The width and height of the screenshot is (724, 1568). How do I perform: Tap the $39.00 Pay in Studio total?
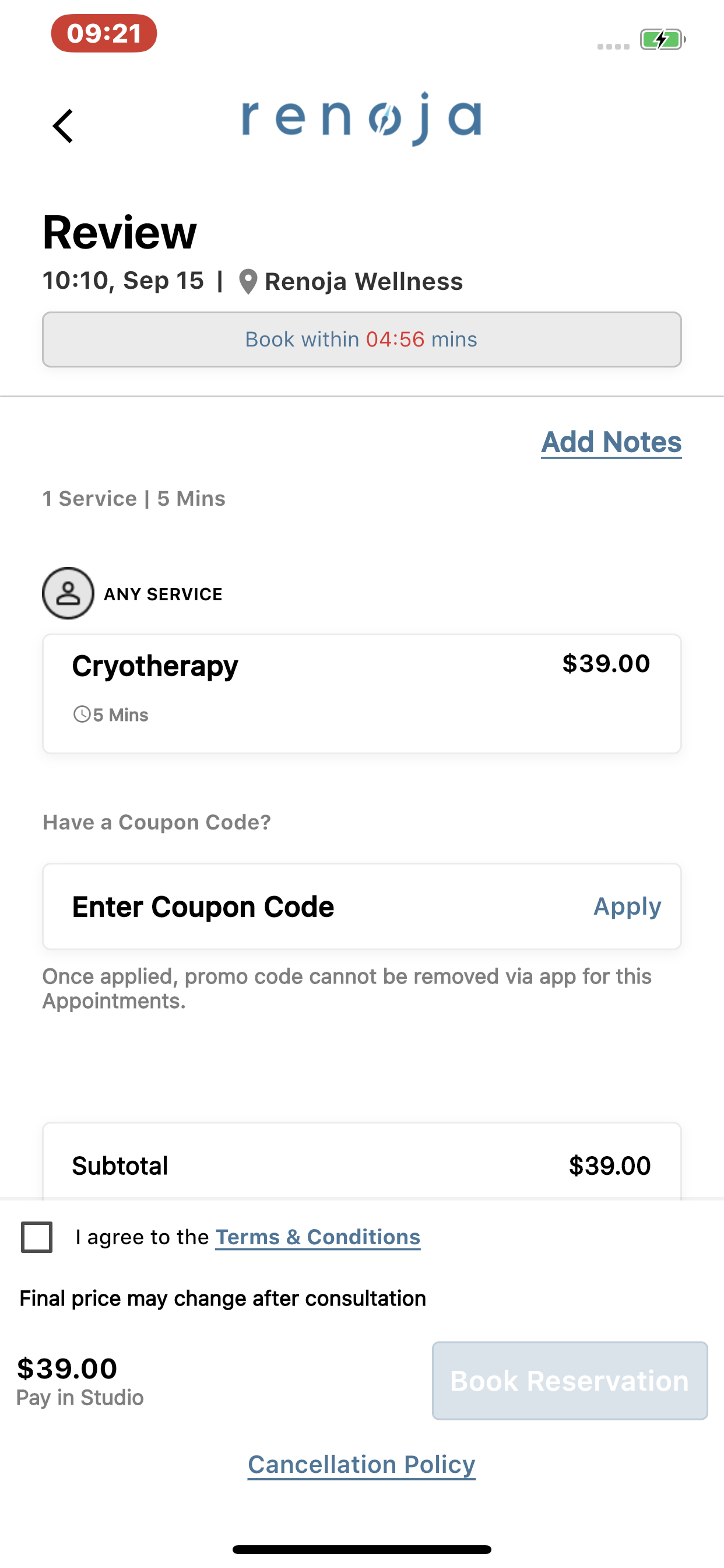pyautogui.click(x=80, y=1381)
